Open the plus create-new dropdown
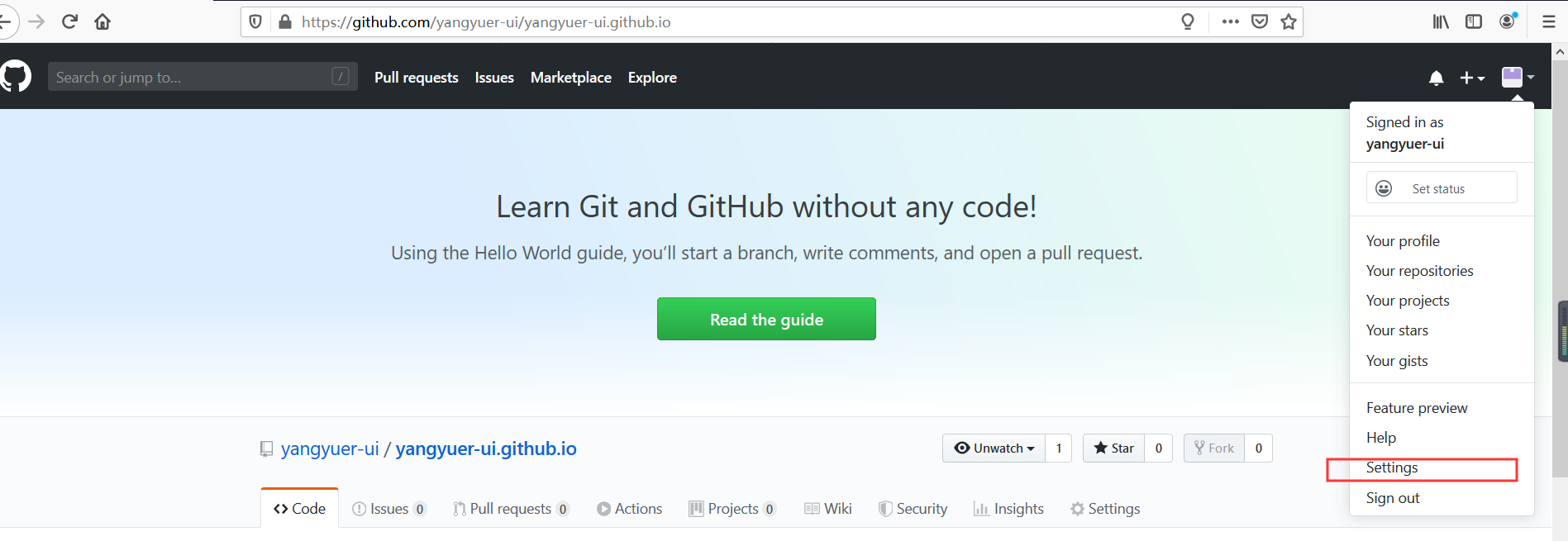Viewport: 1568px width, 541px height. (x=1472, y=78)
